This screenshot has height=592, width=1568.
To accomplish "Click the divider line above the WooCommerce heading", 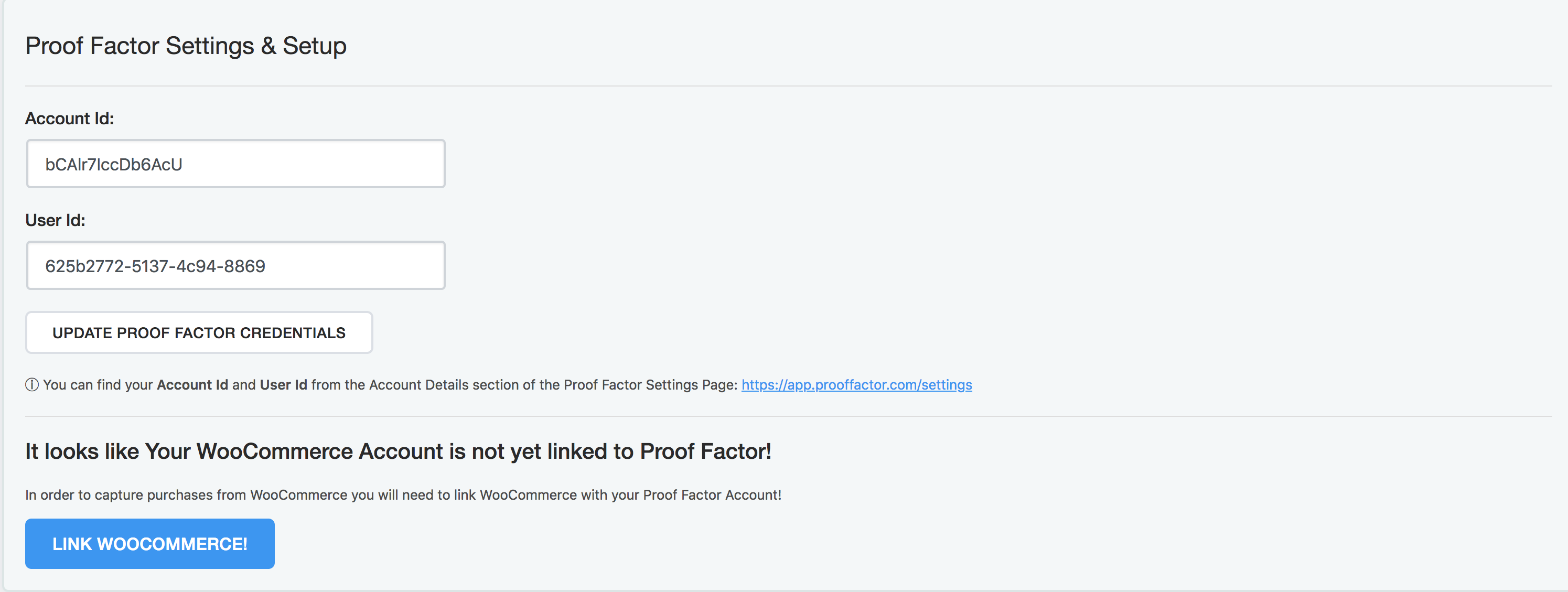I will pyautogui.click(x=788, y=417).
